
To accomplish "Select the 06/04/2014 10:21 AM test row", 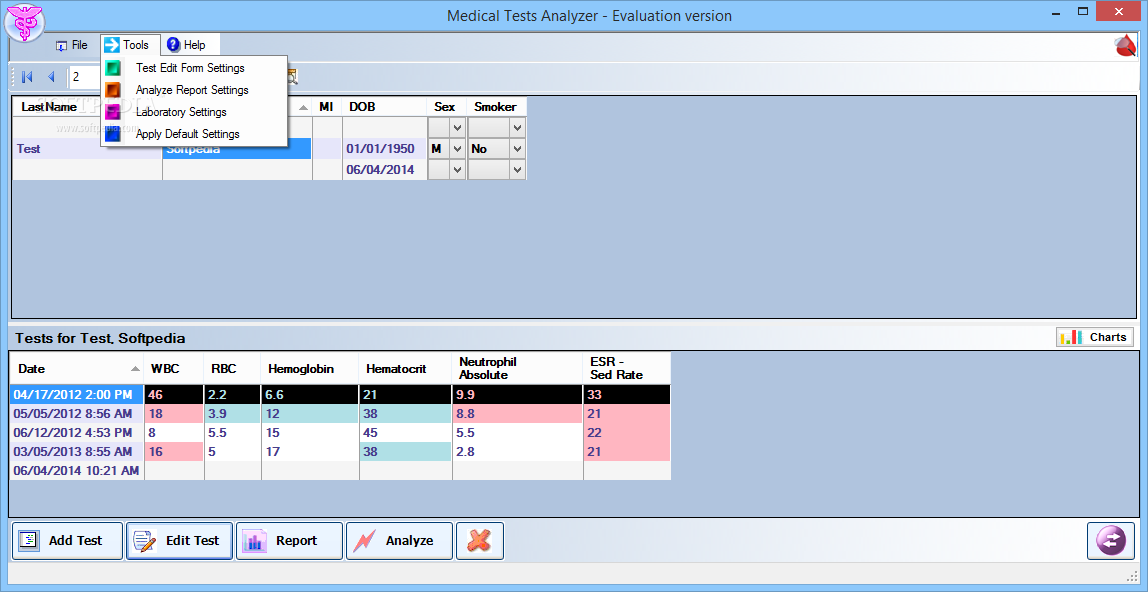I will pos(340,471).
